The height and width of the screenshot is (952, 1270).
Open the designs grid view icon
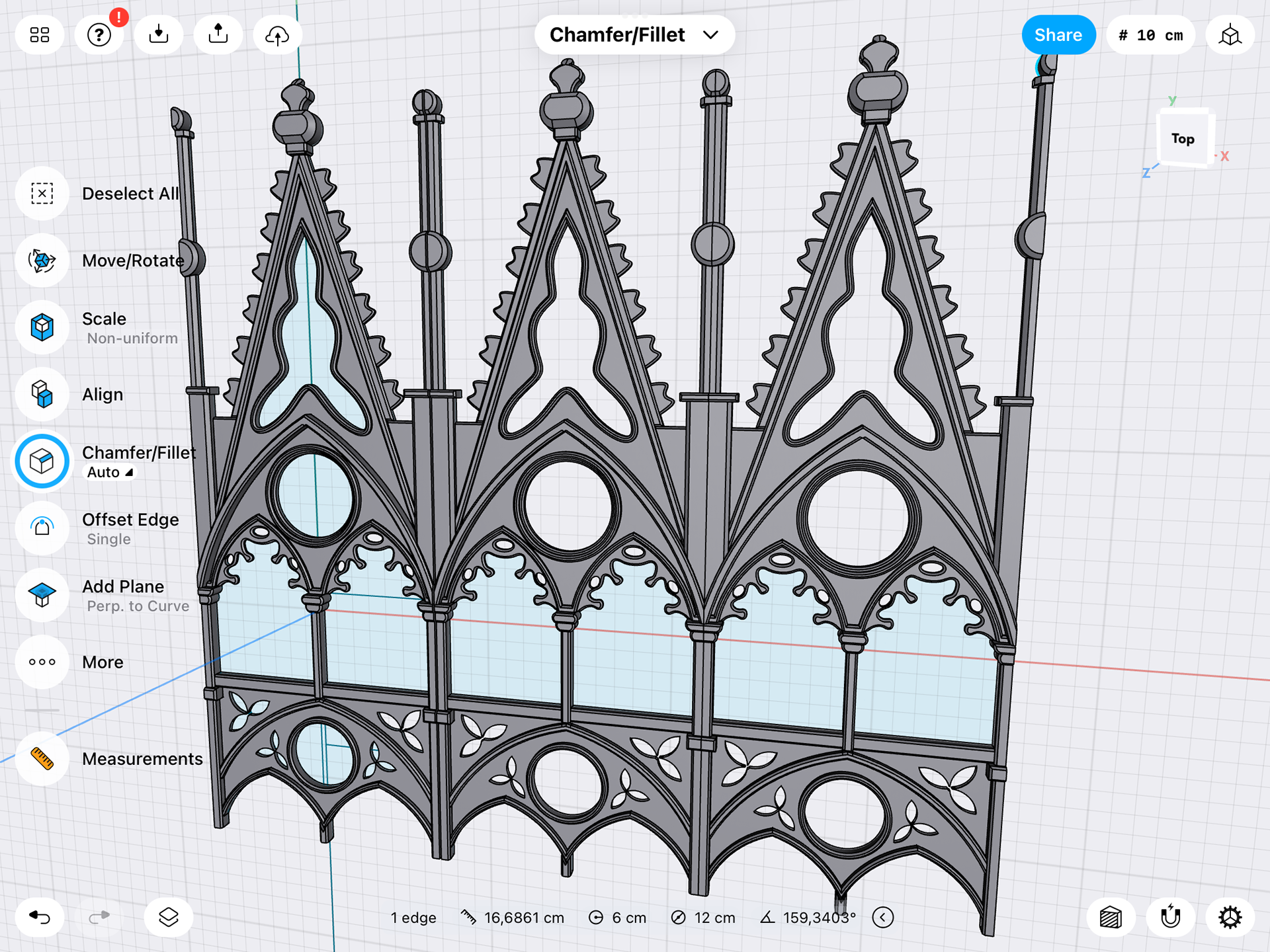40,35
